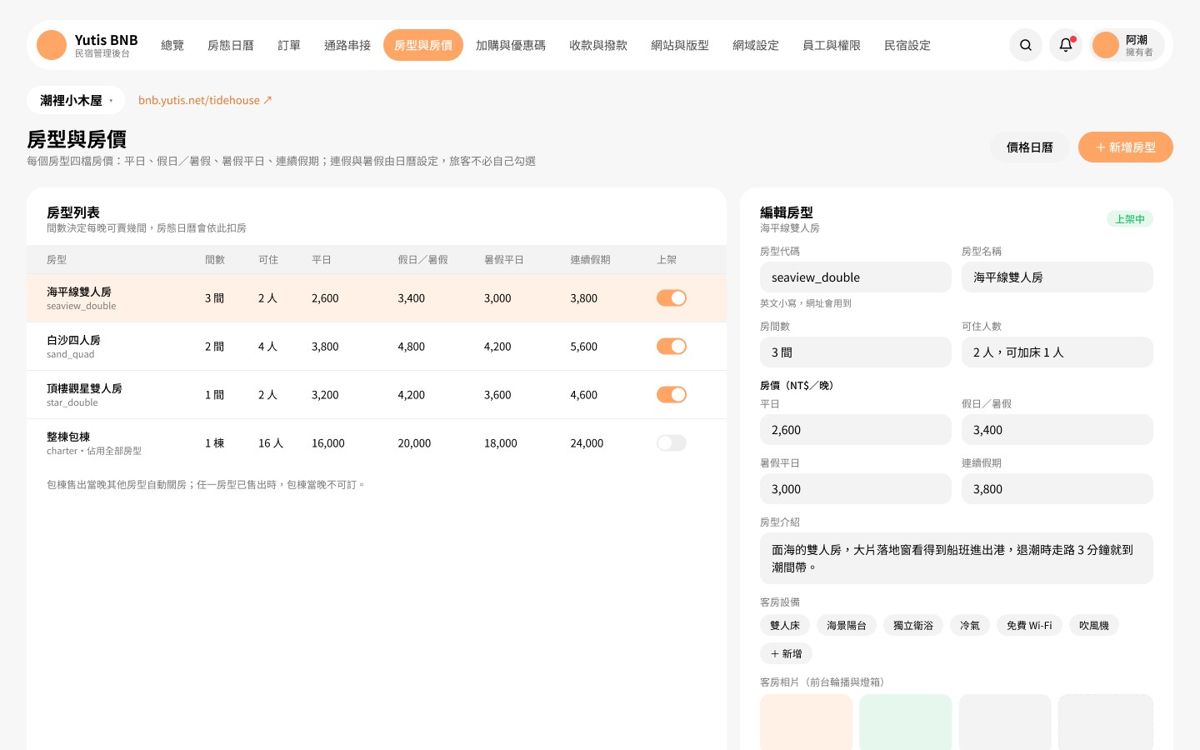Screen dimensions: 1200x750
Task: Click 4,600 price of 頂樓觀星雙人房
Action: tap(584, 395)
